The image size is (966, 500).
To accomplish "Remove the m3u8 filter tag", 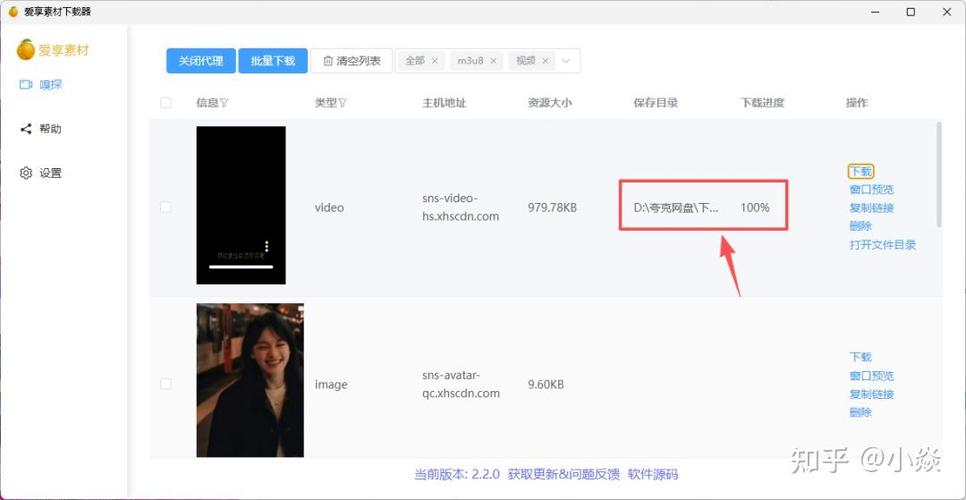I will [x=493, y=61].
